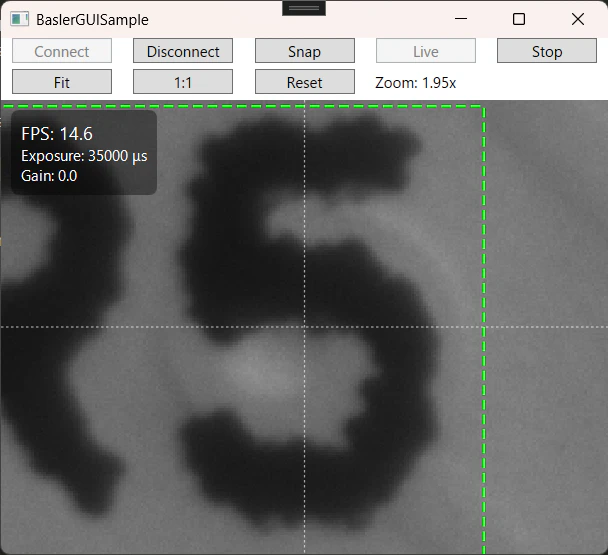Close the BaslerGUISample window

click(578, 19)
